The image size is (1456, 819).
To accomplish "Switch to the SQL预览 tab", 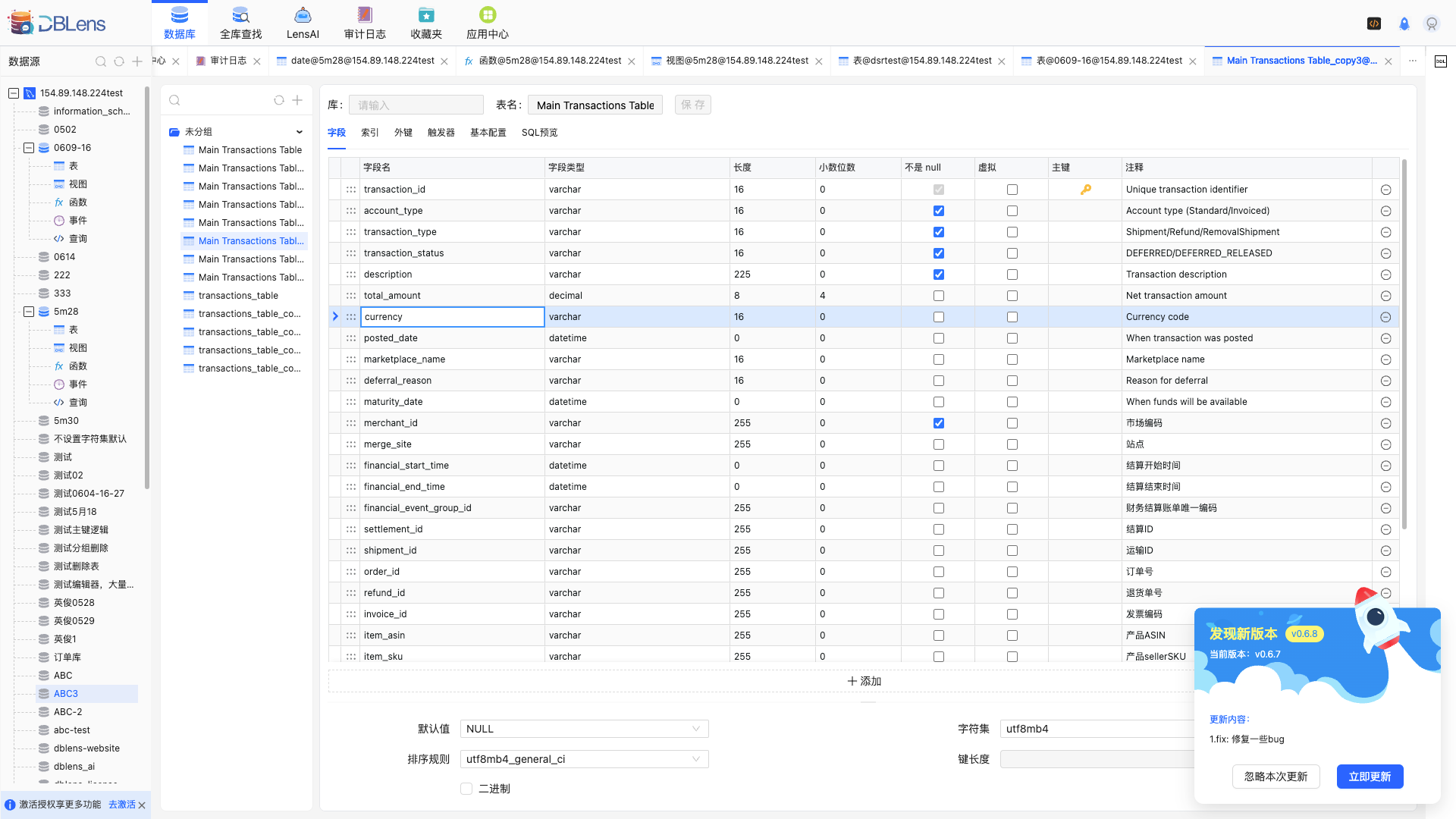I will click(539, 133).
